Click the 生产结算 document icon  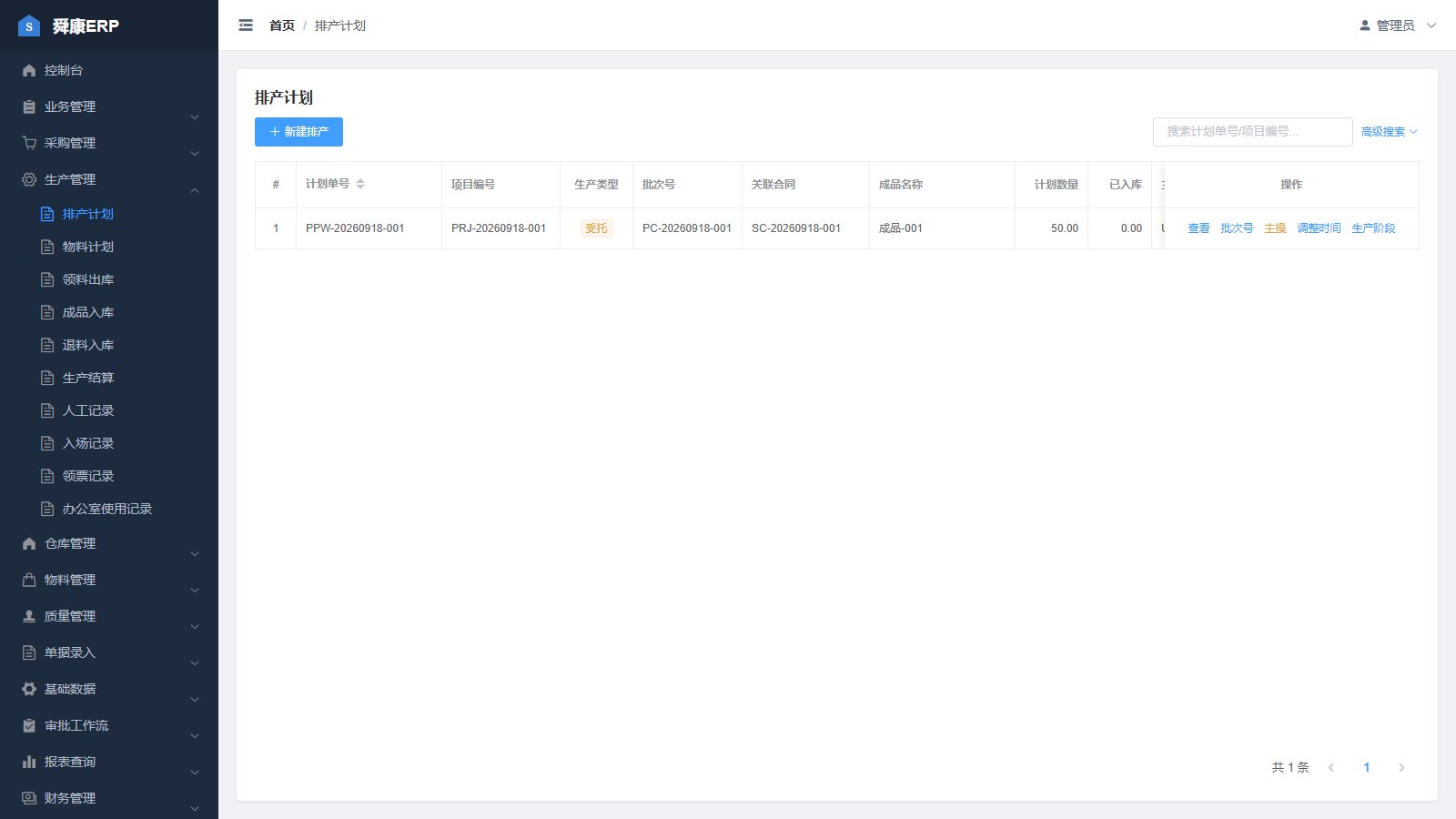(x=47, y=378)
